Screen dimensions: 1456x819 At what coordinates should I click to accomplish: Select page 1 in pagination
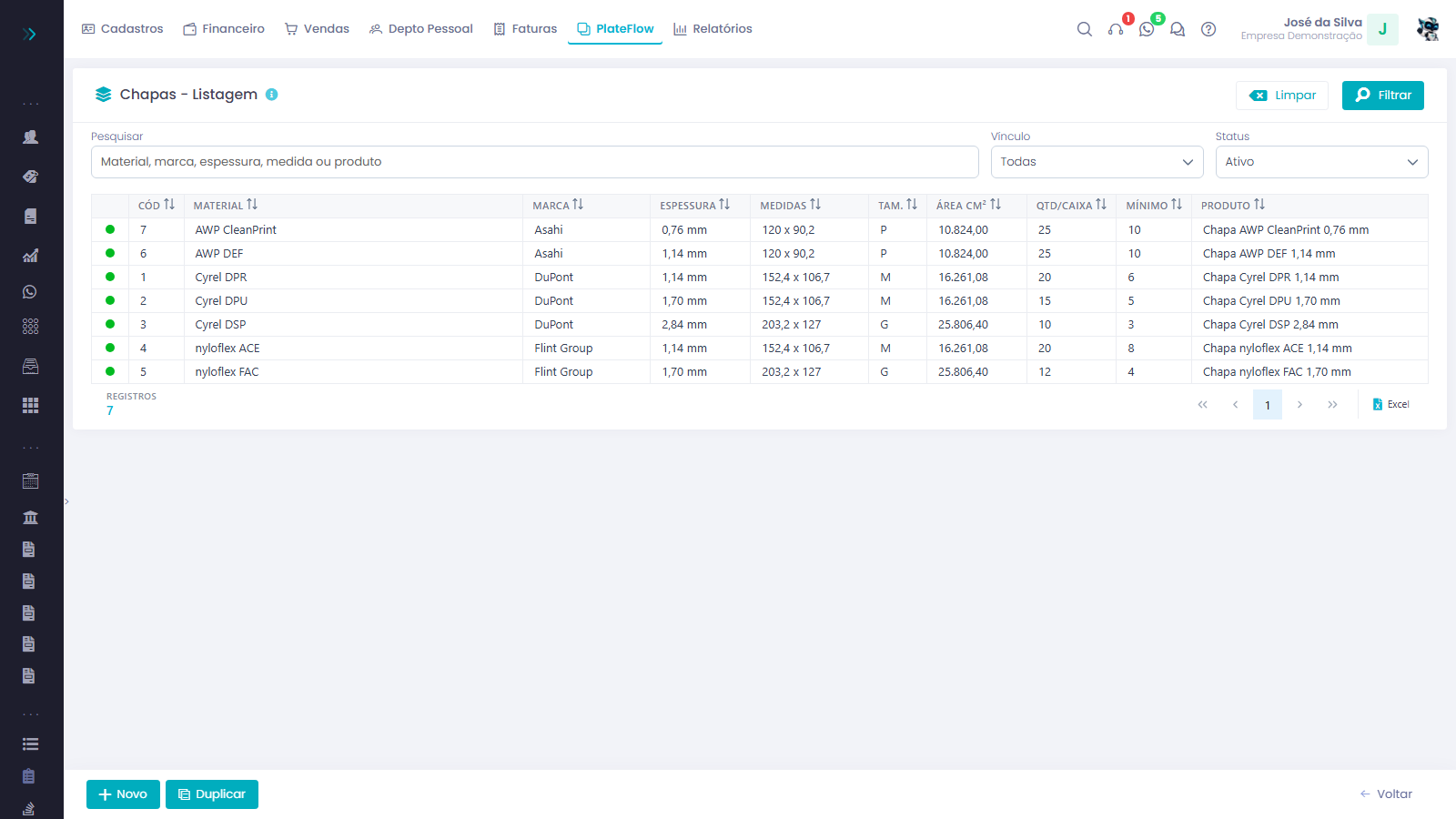pos(1268,405)
